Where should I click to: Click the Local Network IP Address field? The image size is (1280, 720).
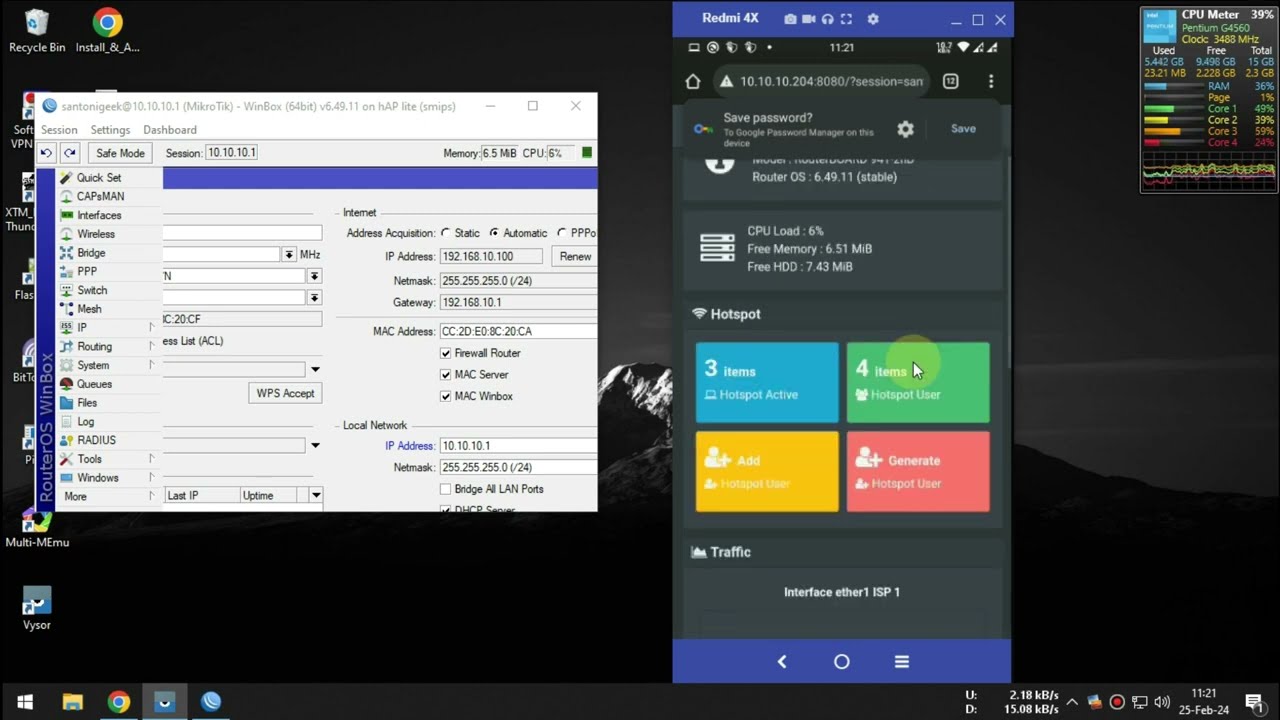[x=518, y=446]
